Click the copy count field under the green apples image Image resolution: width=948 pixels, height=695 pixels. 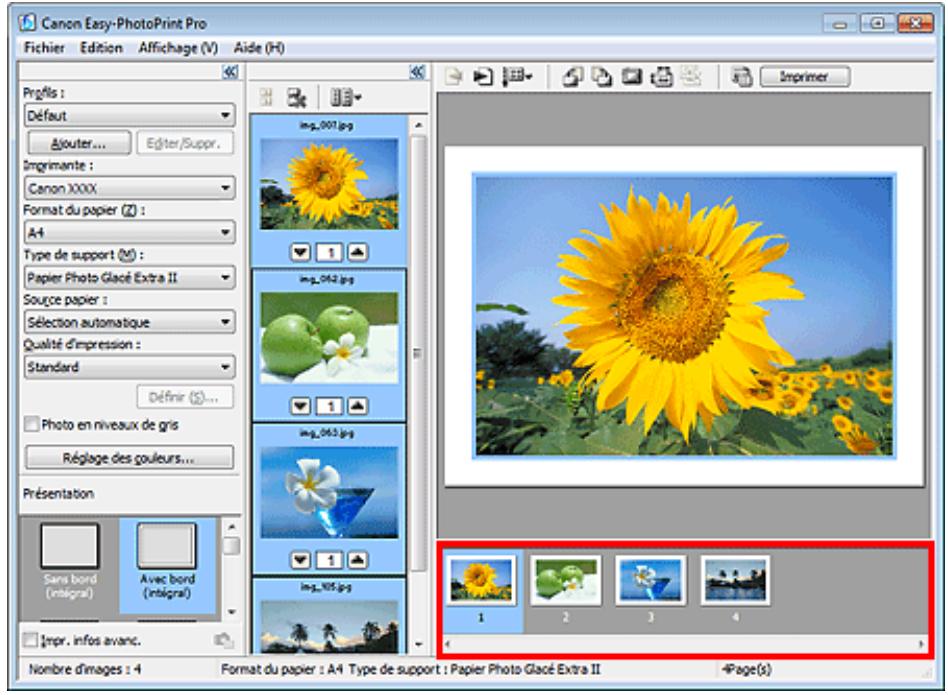pos(330,406)
